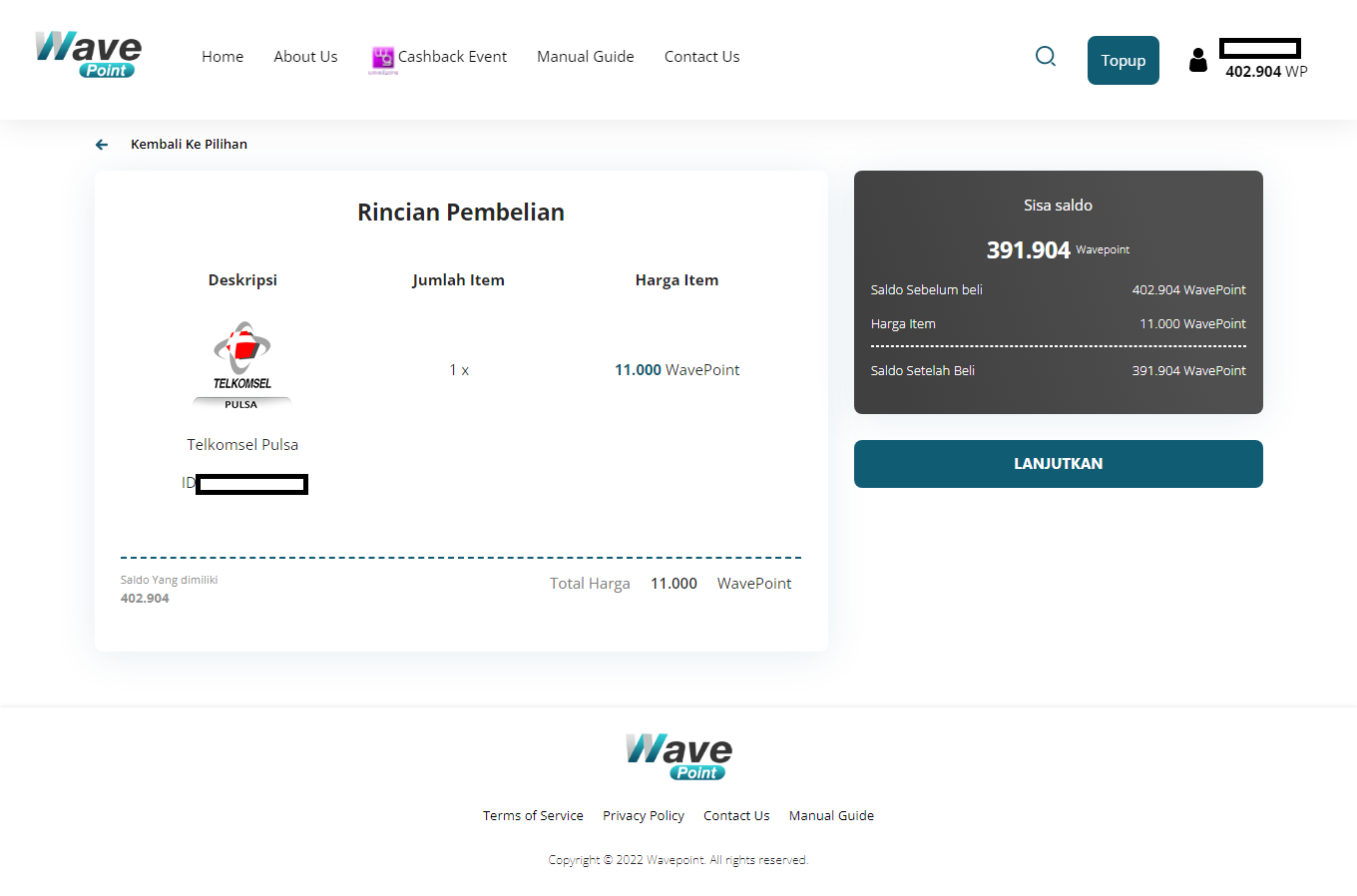Click the Telkomsel Pulsa product logo
The width and height of the screenshot is (1357, 896).
[x=241, y=365]
